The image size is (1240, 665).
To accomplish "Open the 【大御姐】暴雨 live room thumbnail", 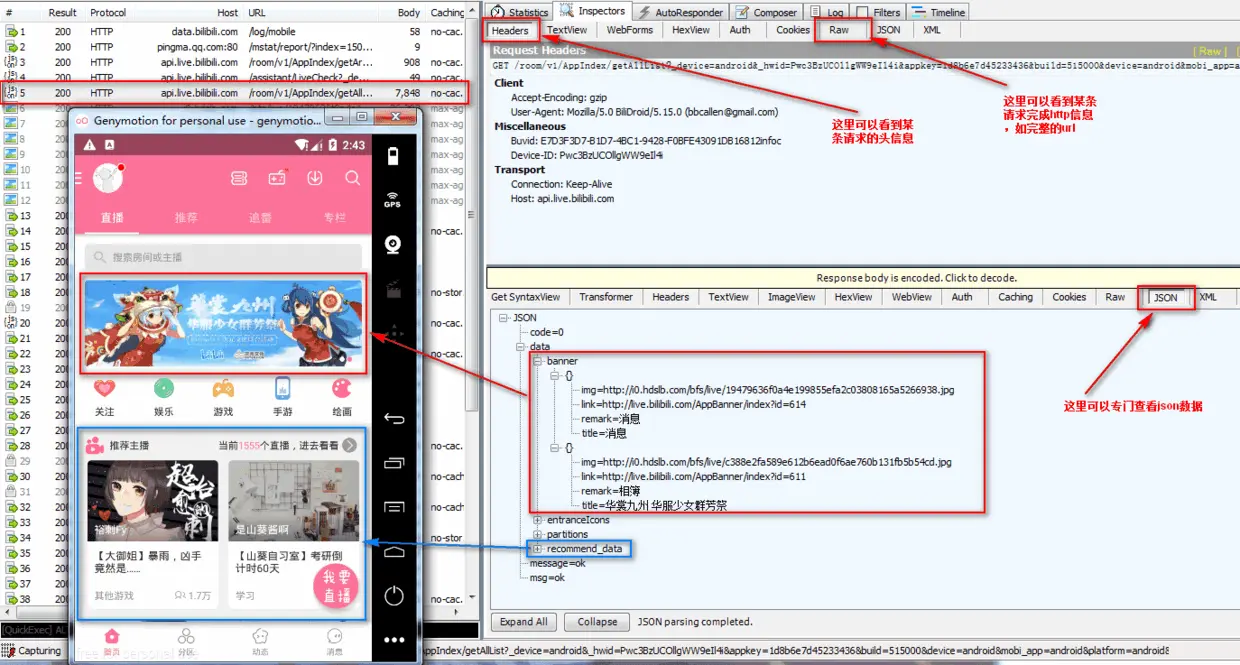I will click(x=153, y=500).
